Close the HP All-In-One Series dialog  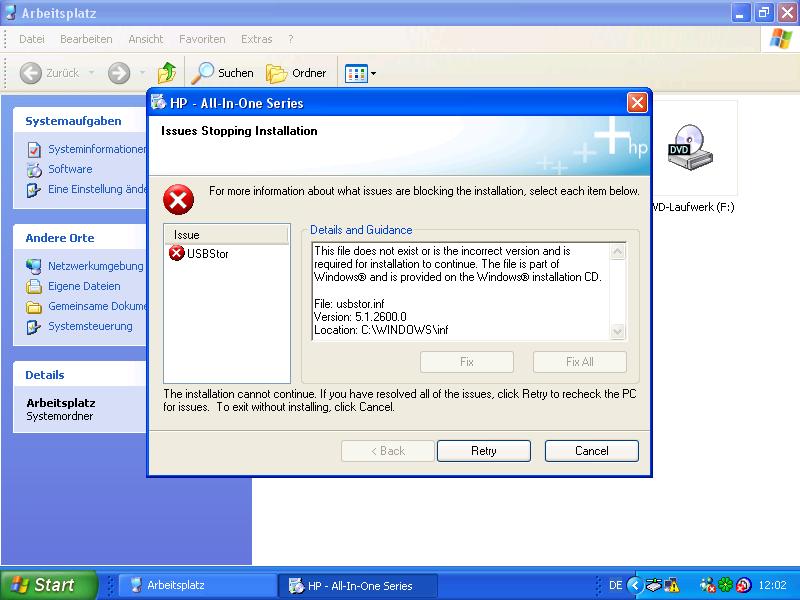(x=637, y=103)
